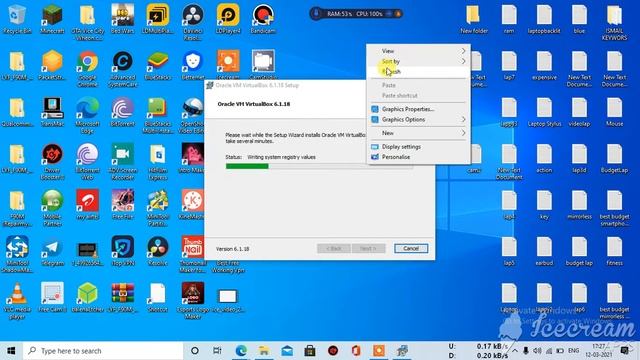Select the Mobile Partner desktop icon

[x=52, y=208]
